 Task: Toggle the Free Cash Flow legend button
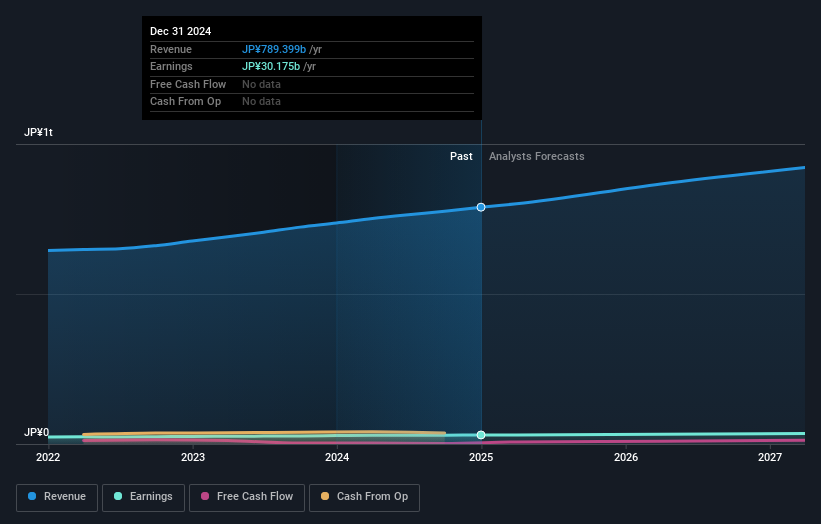click(x=247, y=497)
